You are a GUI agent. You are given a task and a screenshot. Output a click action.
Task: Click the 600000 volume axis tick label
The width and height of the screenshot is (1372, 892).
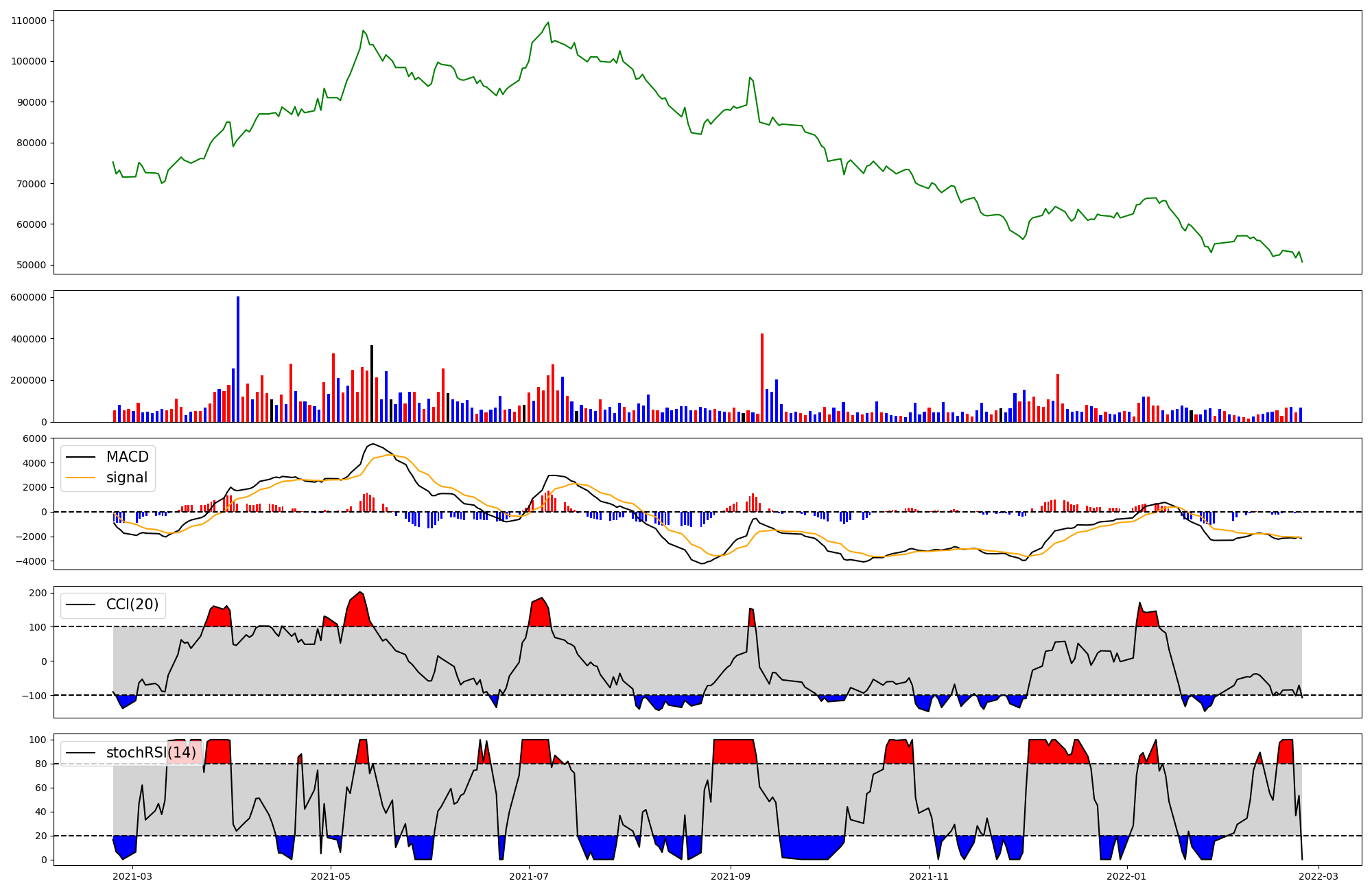pyautogui.click(x=29, y=297)
